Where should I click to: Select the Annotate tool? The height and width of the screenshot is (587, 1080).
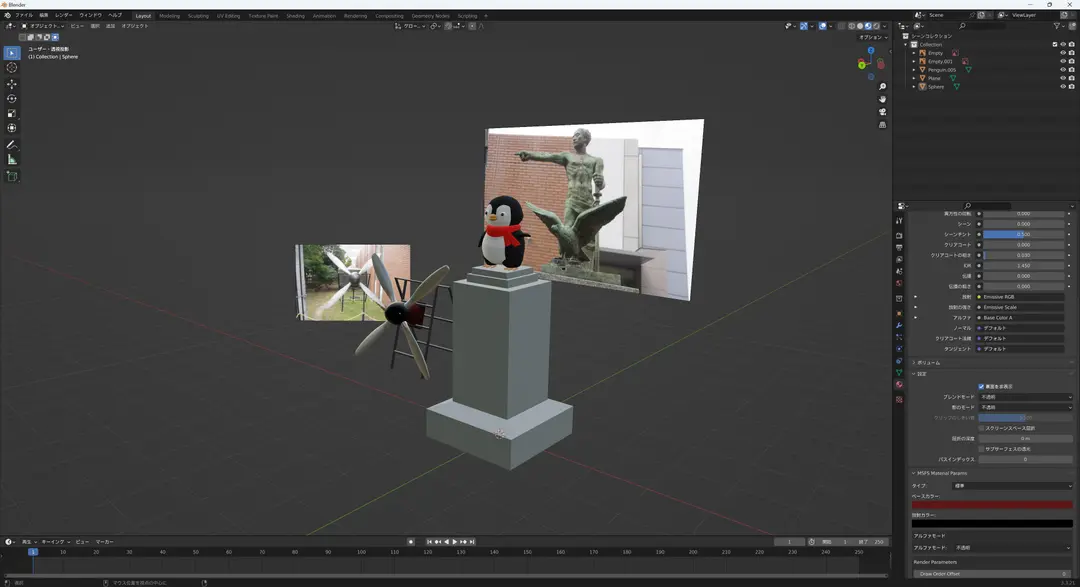(x=12, y=145)
